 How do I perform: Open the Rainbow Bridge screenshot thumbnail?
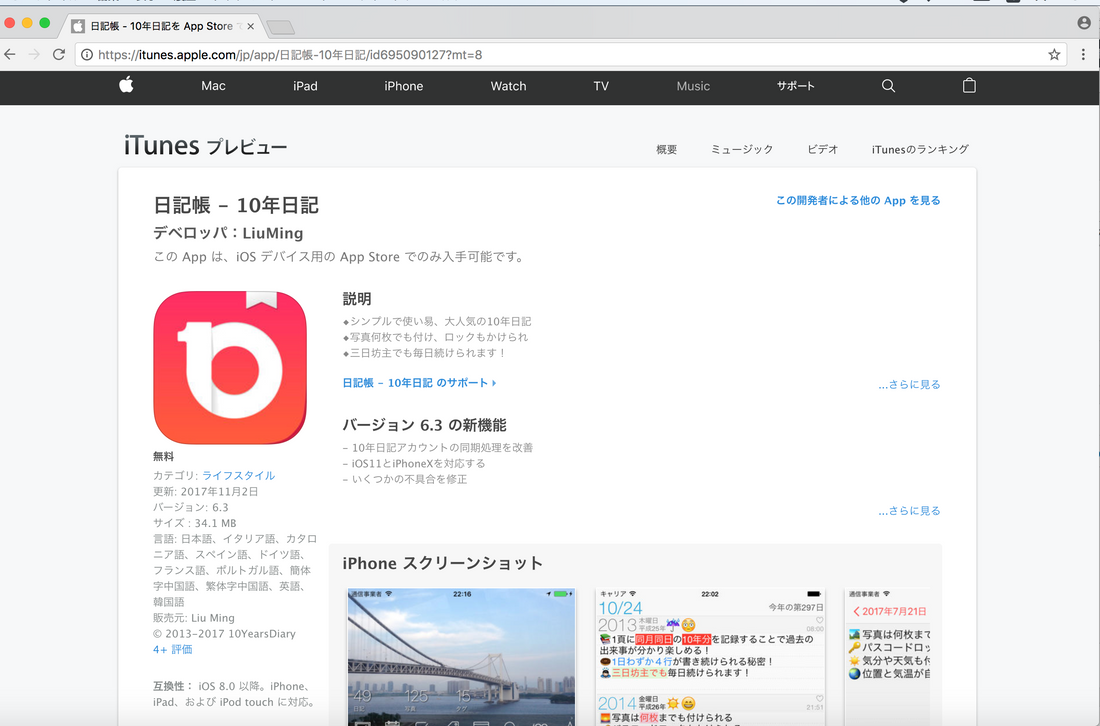[x=462, y=657]
